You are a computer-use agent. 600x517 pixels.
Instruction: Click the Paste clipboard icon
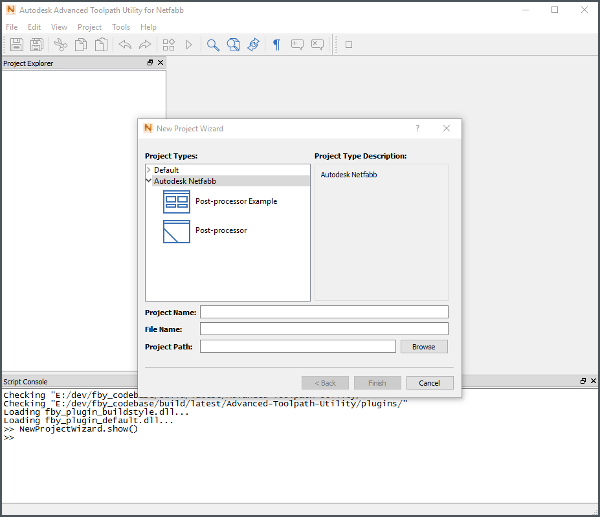pos(101,44)
